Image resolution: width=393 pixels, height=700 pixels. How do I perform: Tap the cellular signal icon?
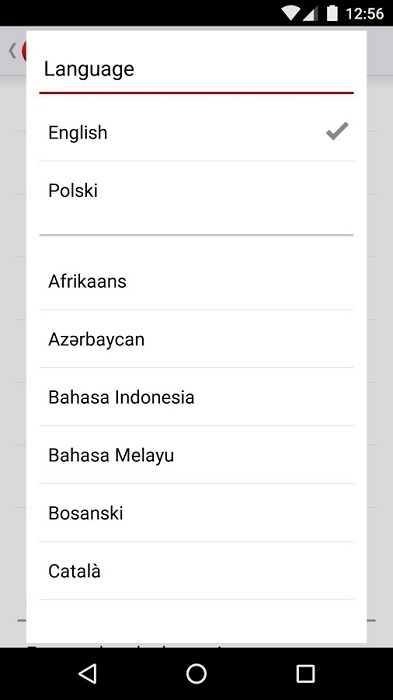pyautogui.click(x=310, y=13)
